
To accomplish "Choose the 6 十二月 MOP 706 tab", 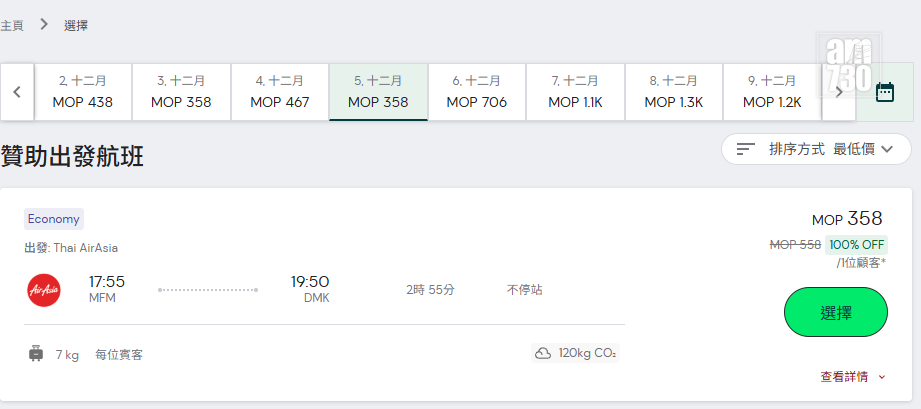I will (477, 92).
